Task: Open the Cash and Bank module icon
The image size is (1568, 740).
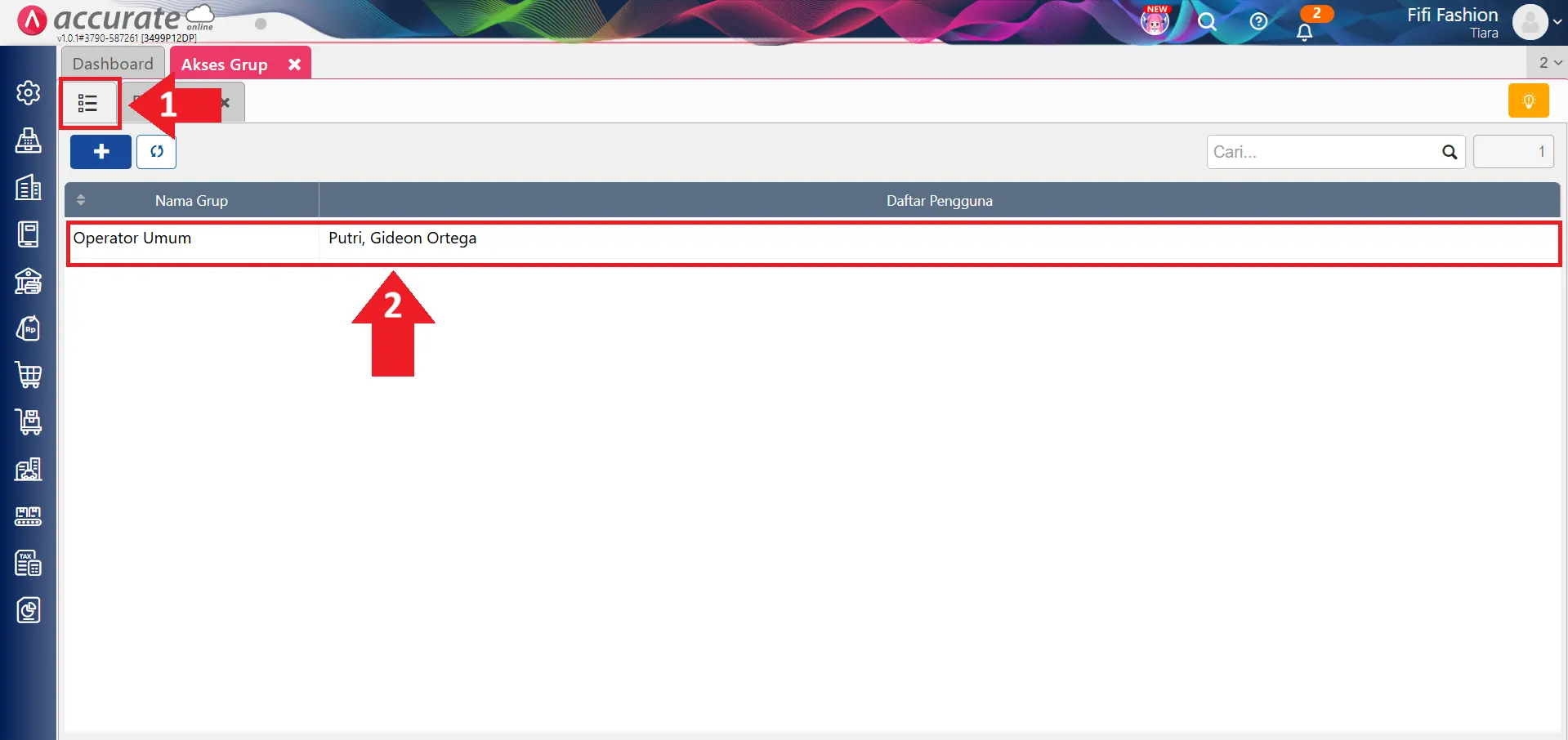Action: [x=29, y=282]
